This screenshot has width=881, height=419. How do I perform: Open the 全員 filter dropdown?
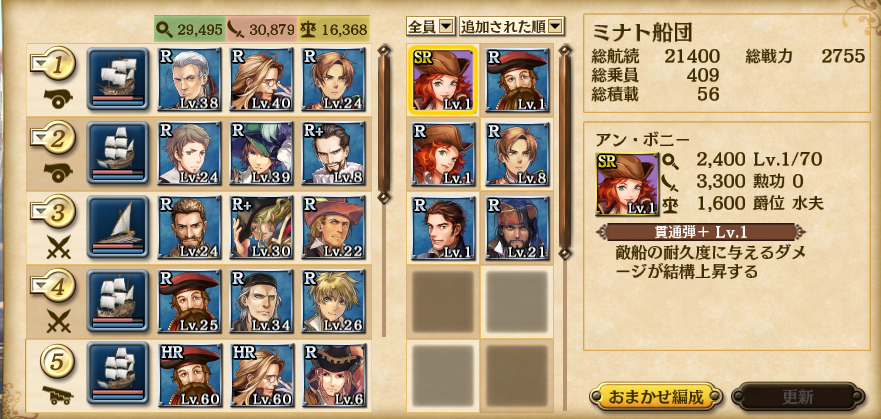430,26
